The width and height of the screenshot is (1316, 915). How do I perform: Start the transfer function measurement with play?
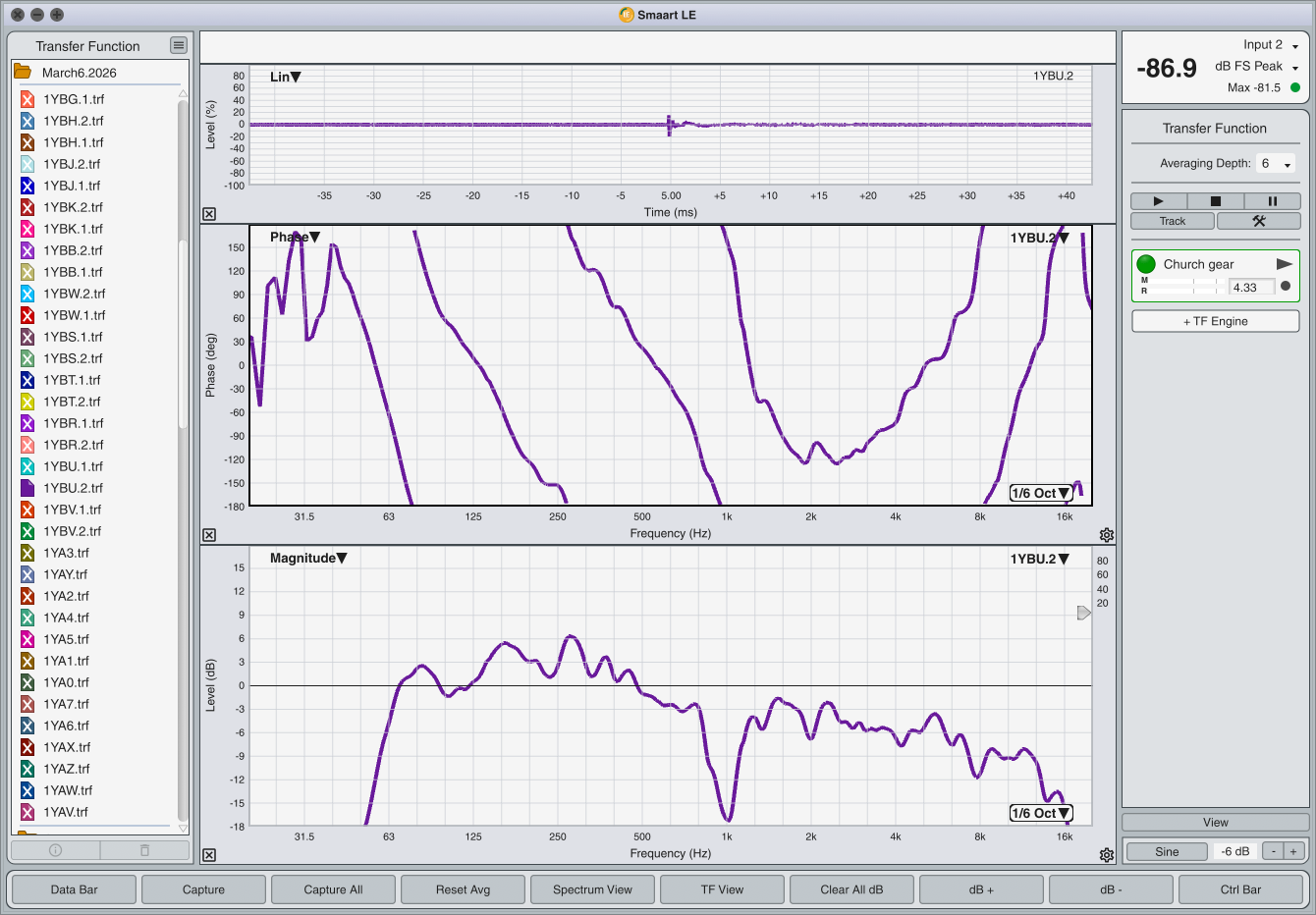click(x=1158, y=201)
